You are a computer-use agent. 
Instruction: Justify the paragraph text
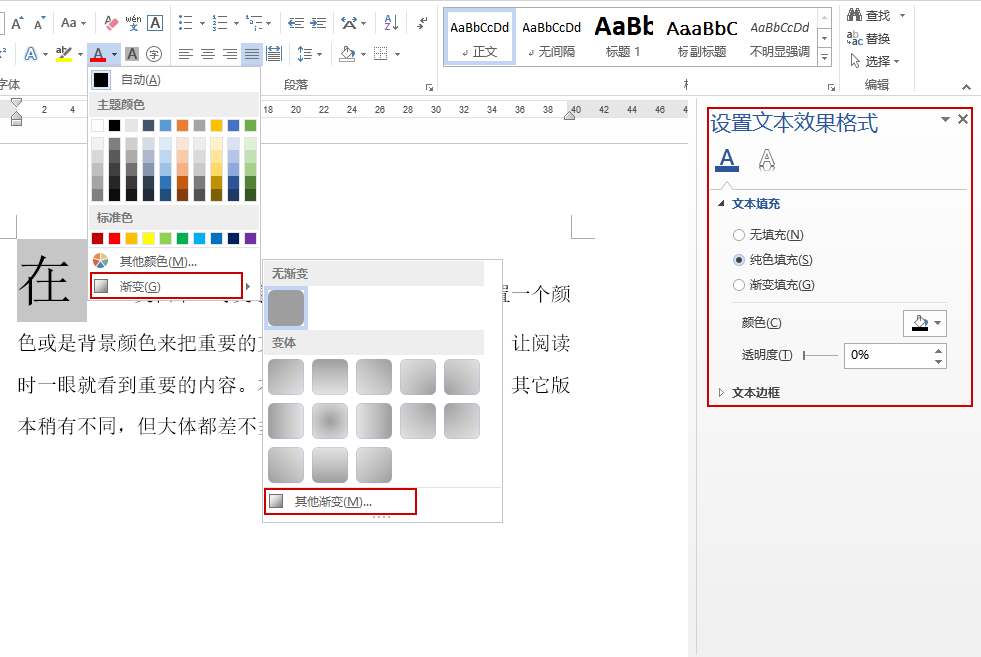tap(252, 54)
